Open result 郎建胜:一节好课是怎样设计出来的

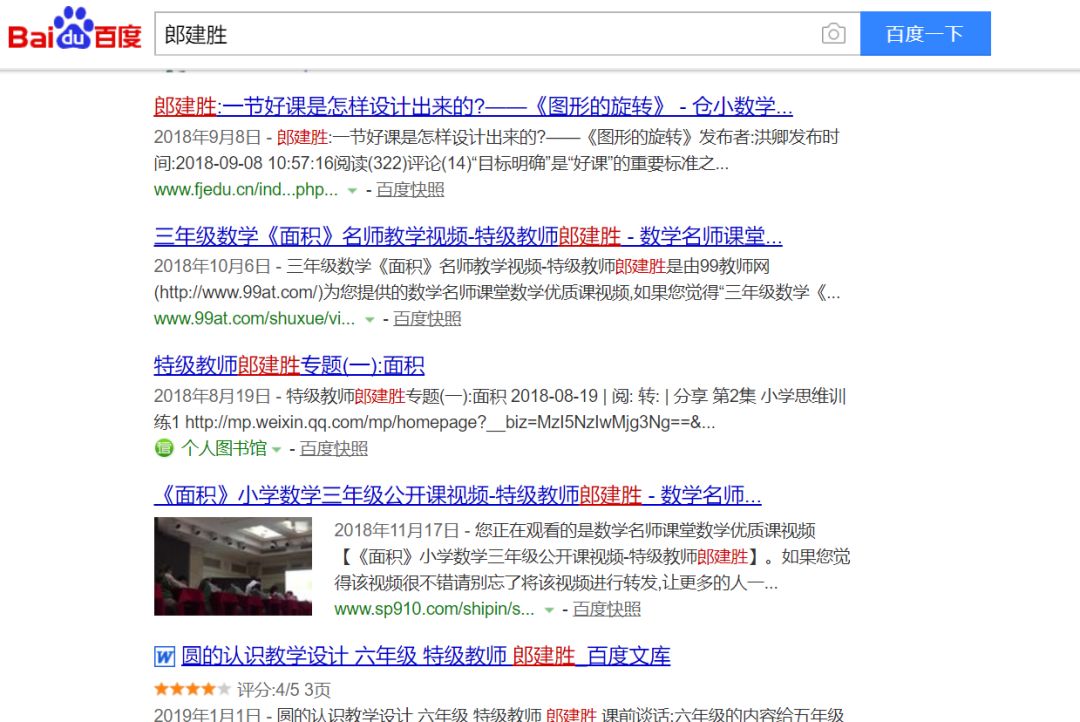click(x=473, y=107)
